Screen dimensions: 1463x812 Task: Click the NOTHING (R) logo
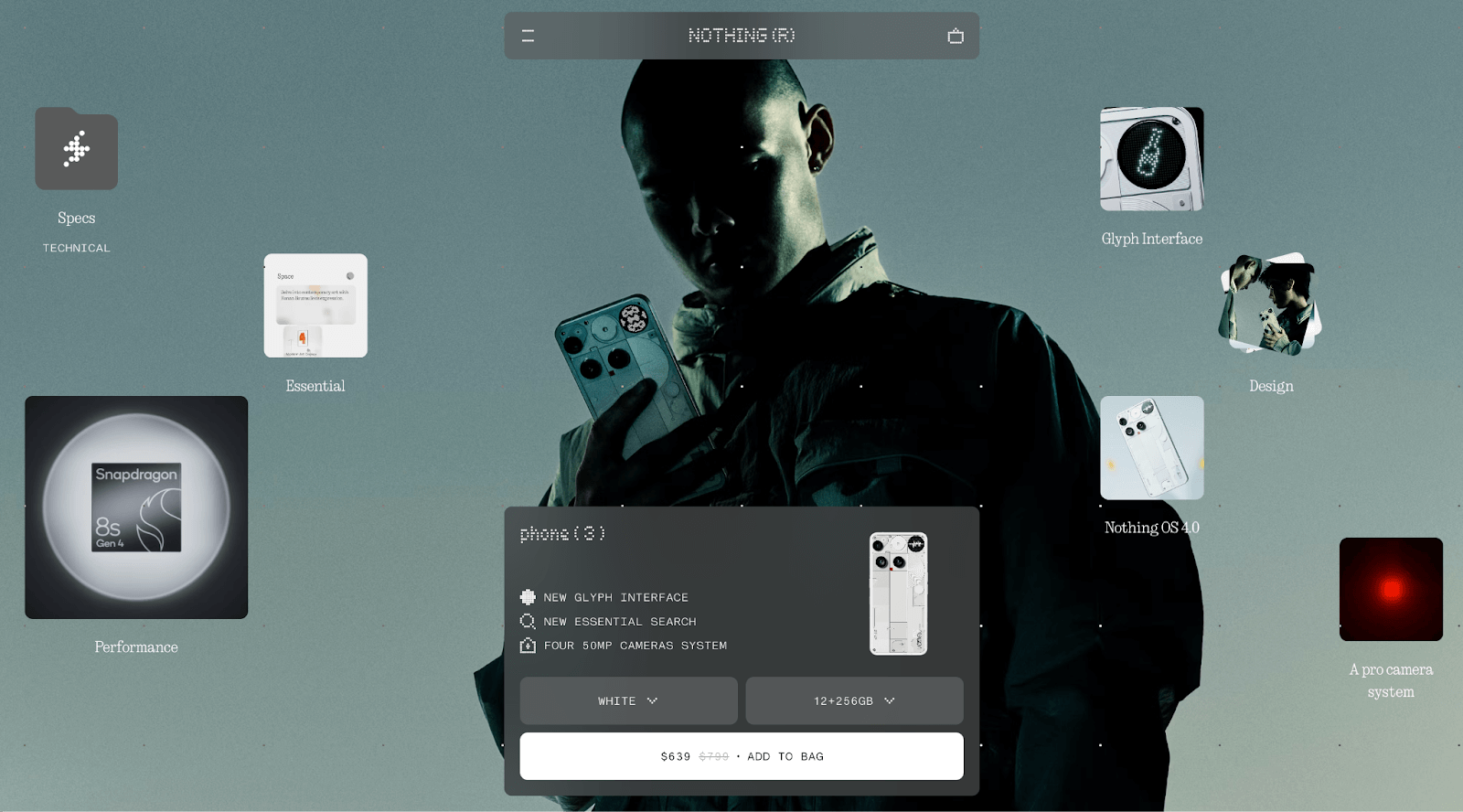(742, 36)
